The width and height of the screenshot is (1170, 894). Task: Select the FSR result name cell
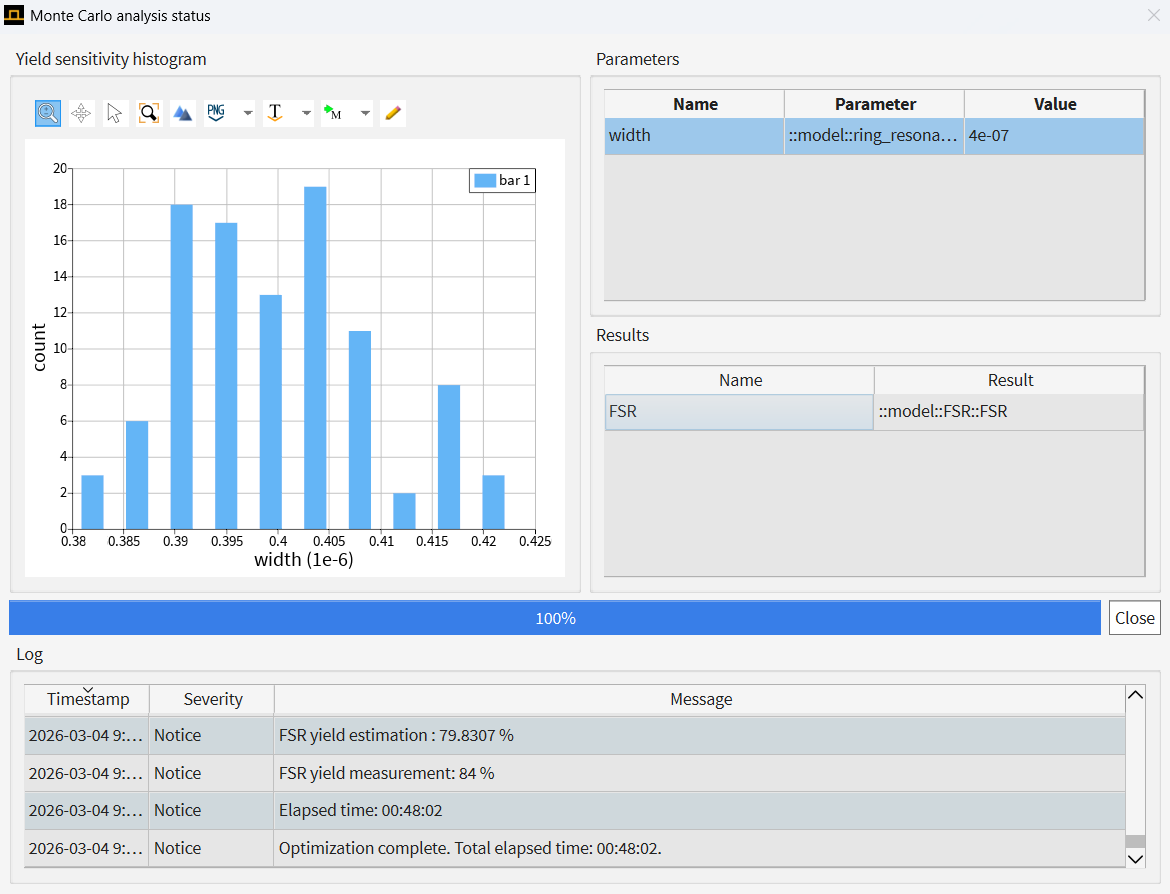pos(739,412)
